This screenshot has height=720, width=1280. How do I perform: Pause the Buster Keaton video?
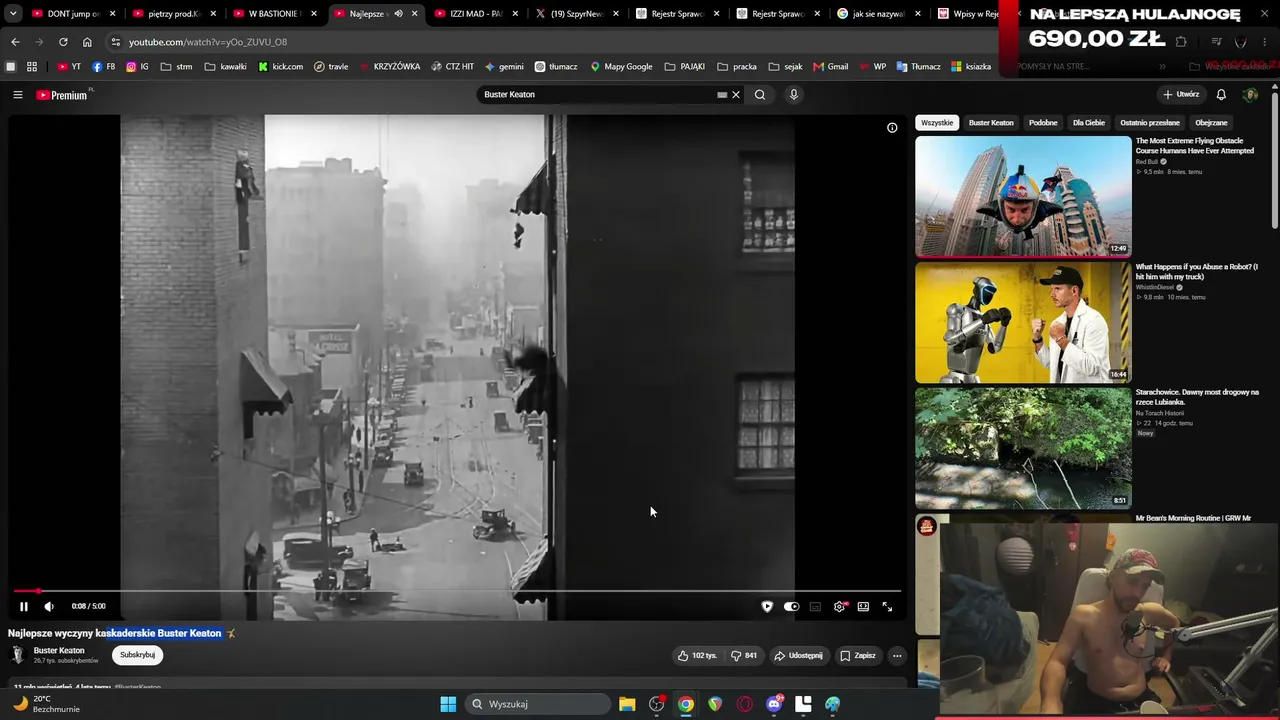[24, 606]
